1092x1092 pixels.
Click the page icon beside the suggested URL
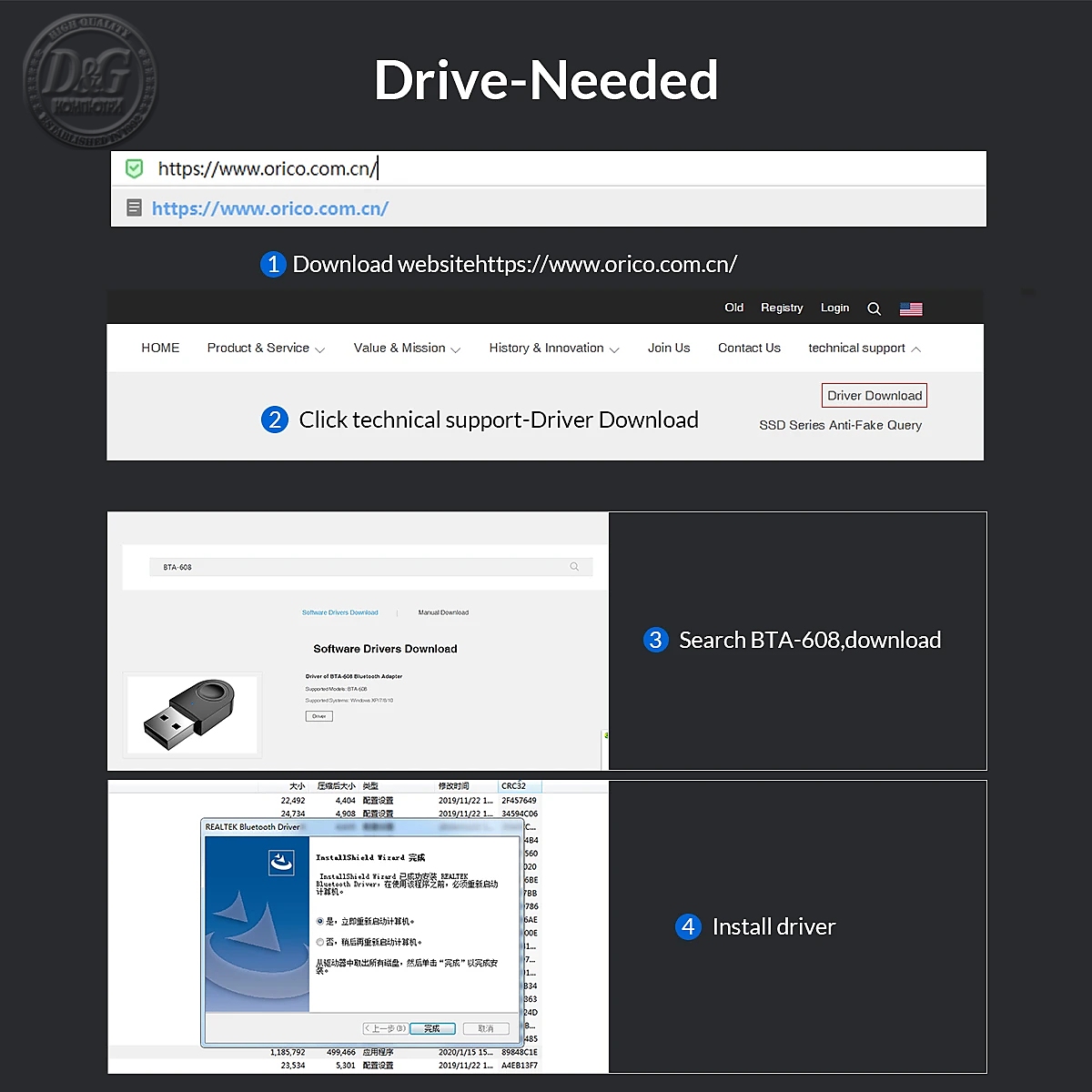click(134, 207)
